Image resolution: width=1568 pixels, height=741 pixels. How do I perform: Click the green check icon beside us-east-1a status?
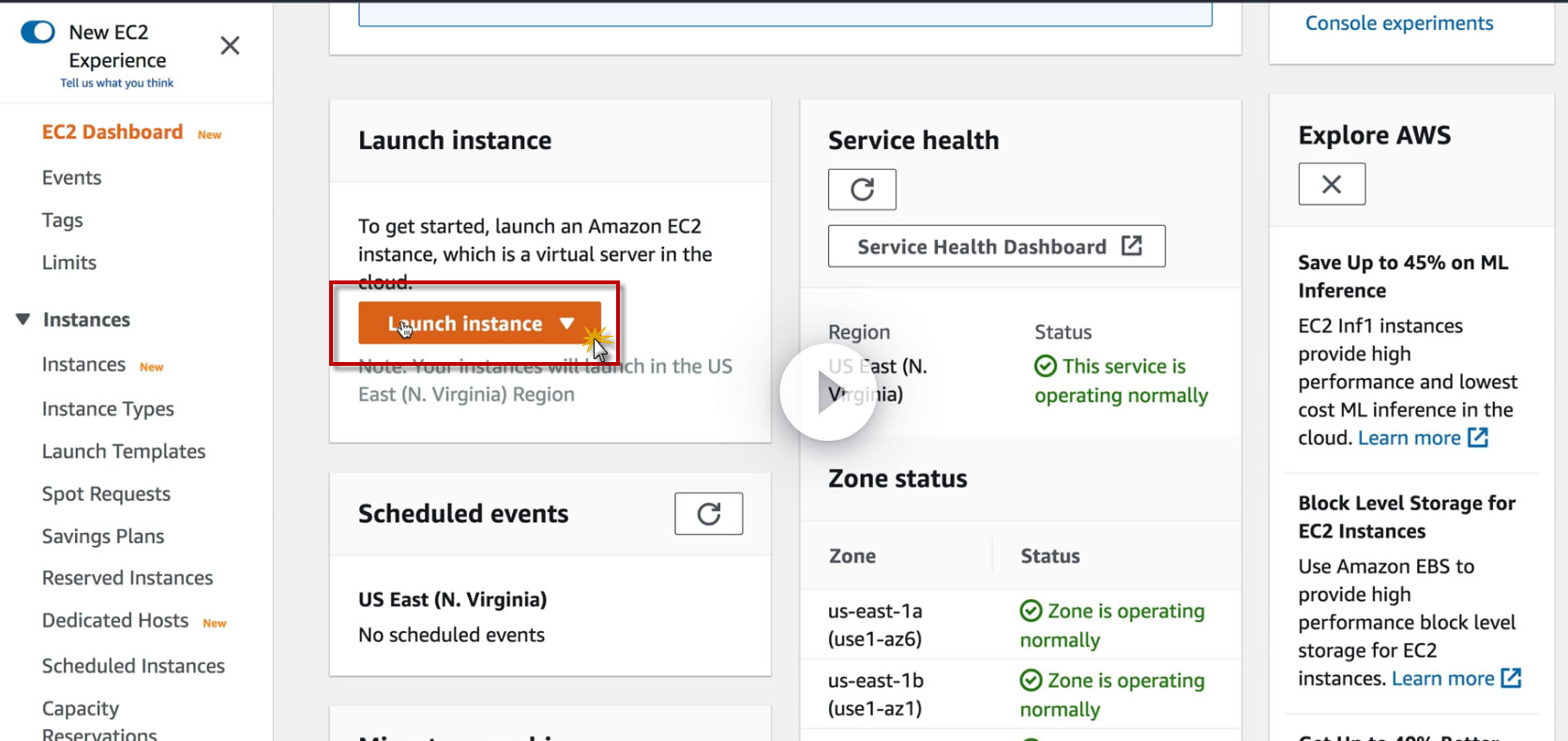(x=1031, y=611)
